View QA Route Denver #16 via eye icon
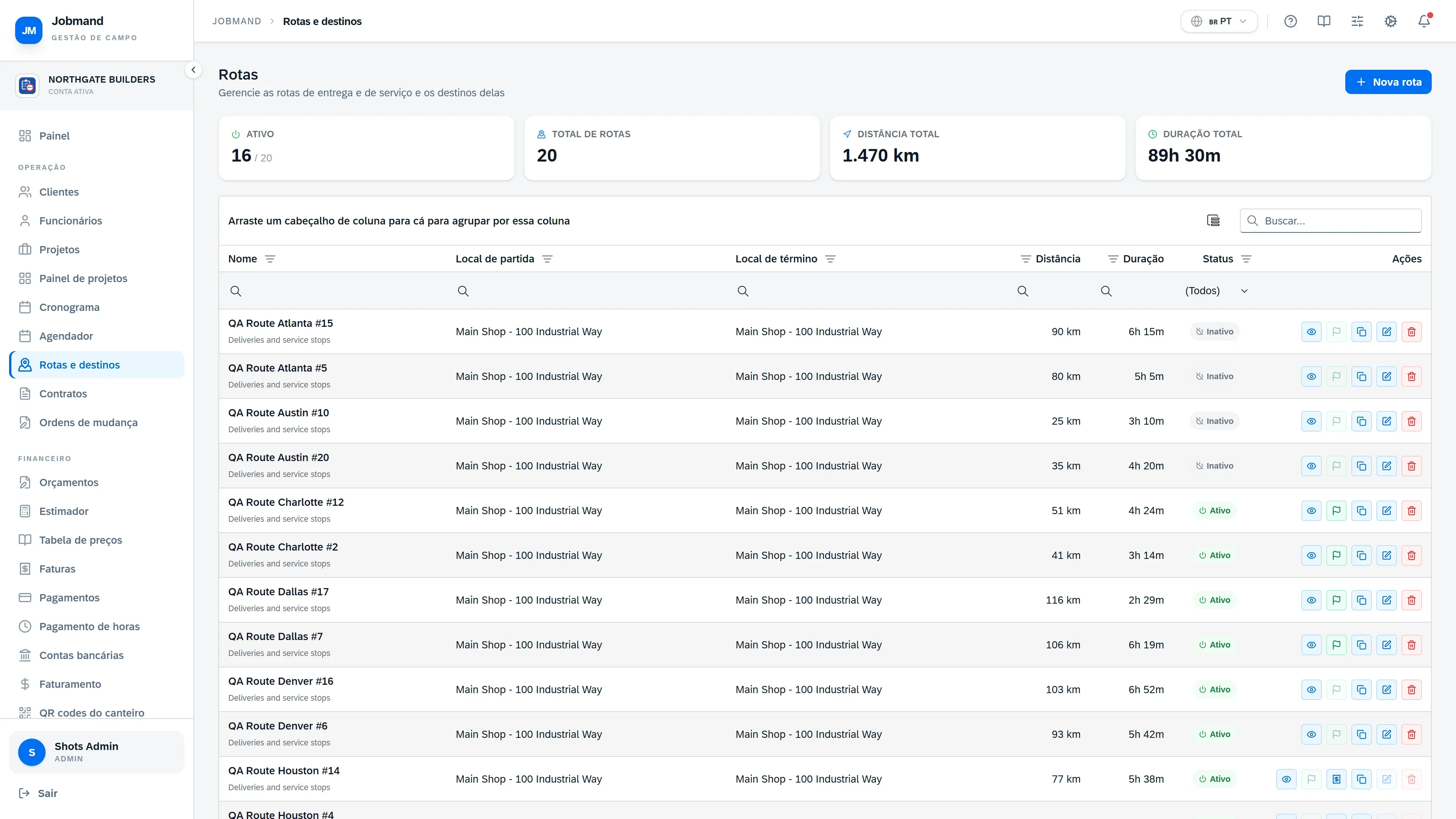 point(1311,690)
